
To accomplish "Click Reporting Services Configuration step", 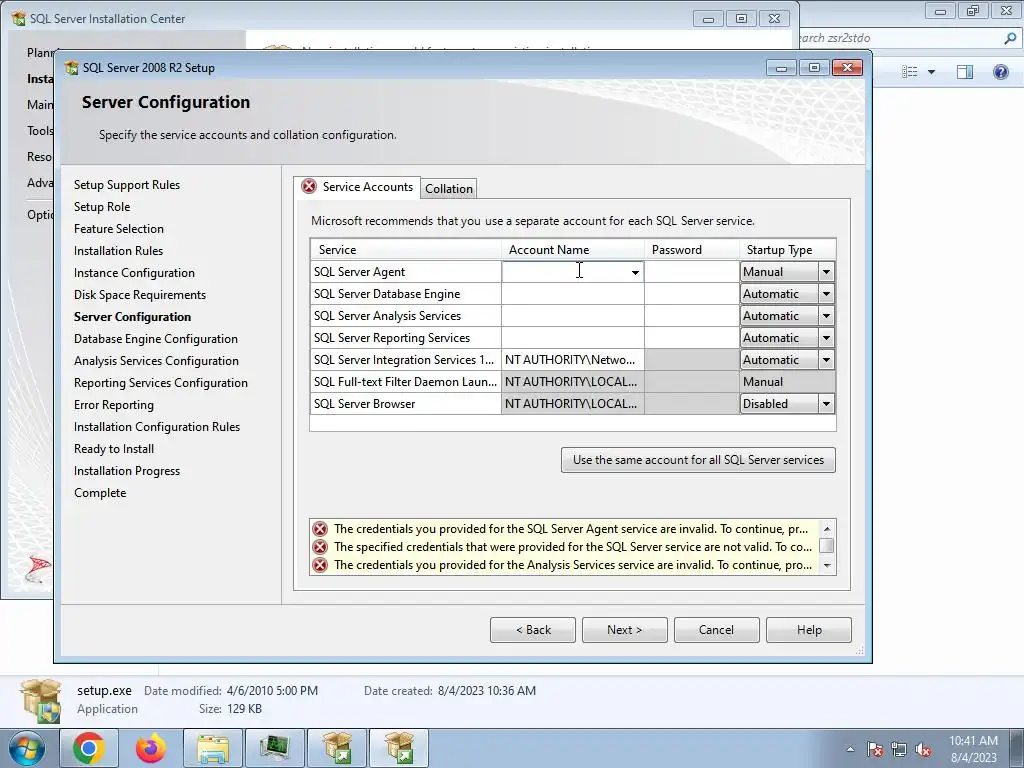I will 161,383.
